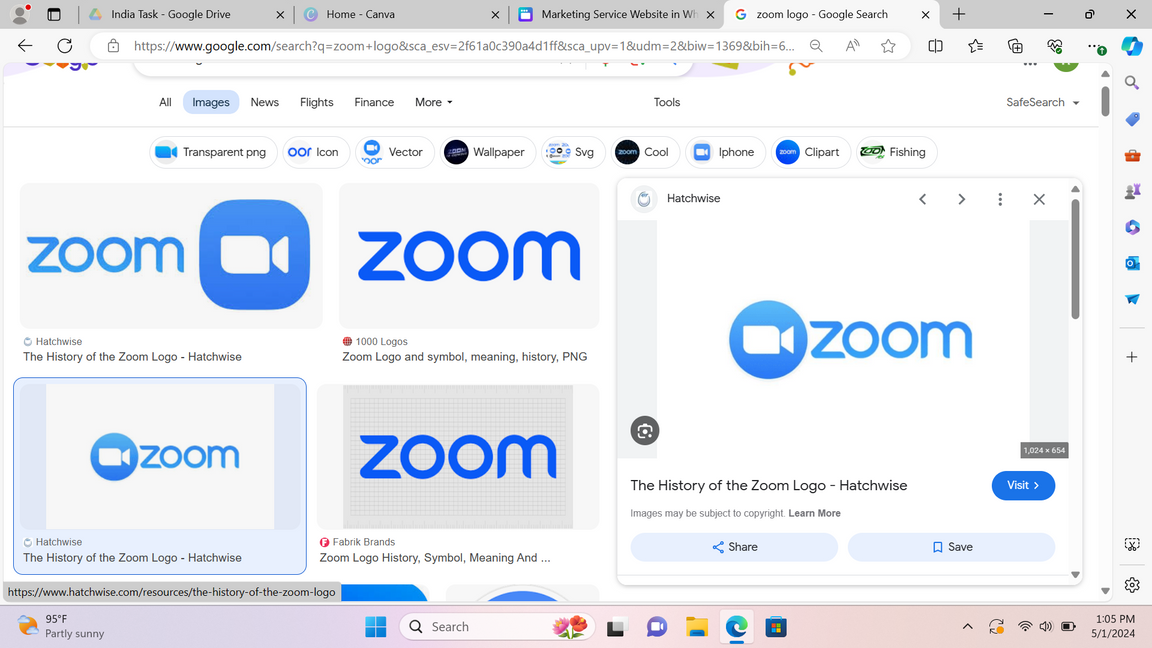Open the Read aloud icon
The height and width of the screenshot is (648, 1152).
(x=852, y=46)
